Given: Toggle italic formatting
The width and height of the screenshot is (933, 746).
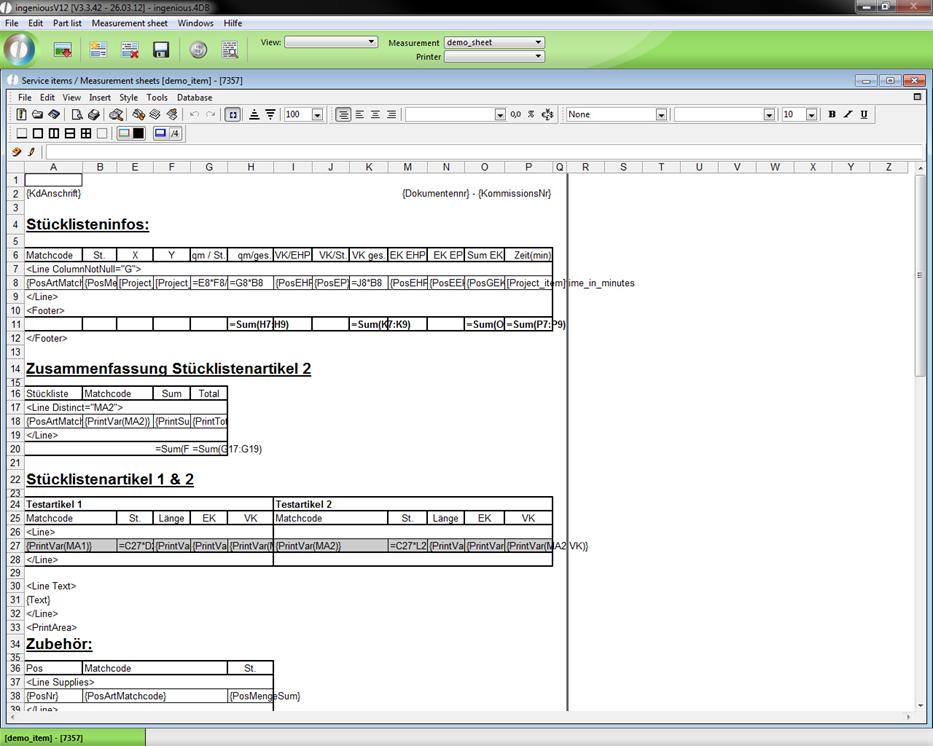Looking at the screenshot, I should coord(848,115).
